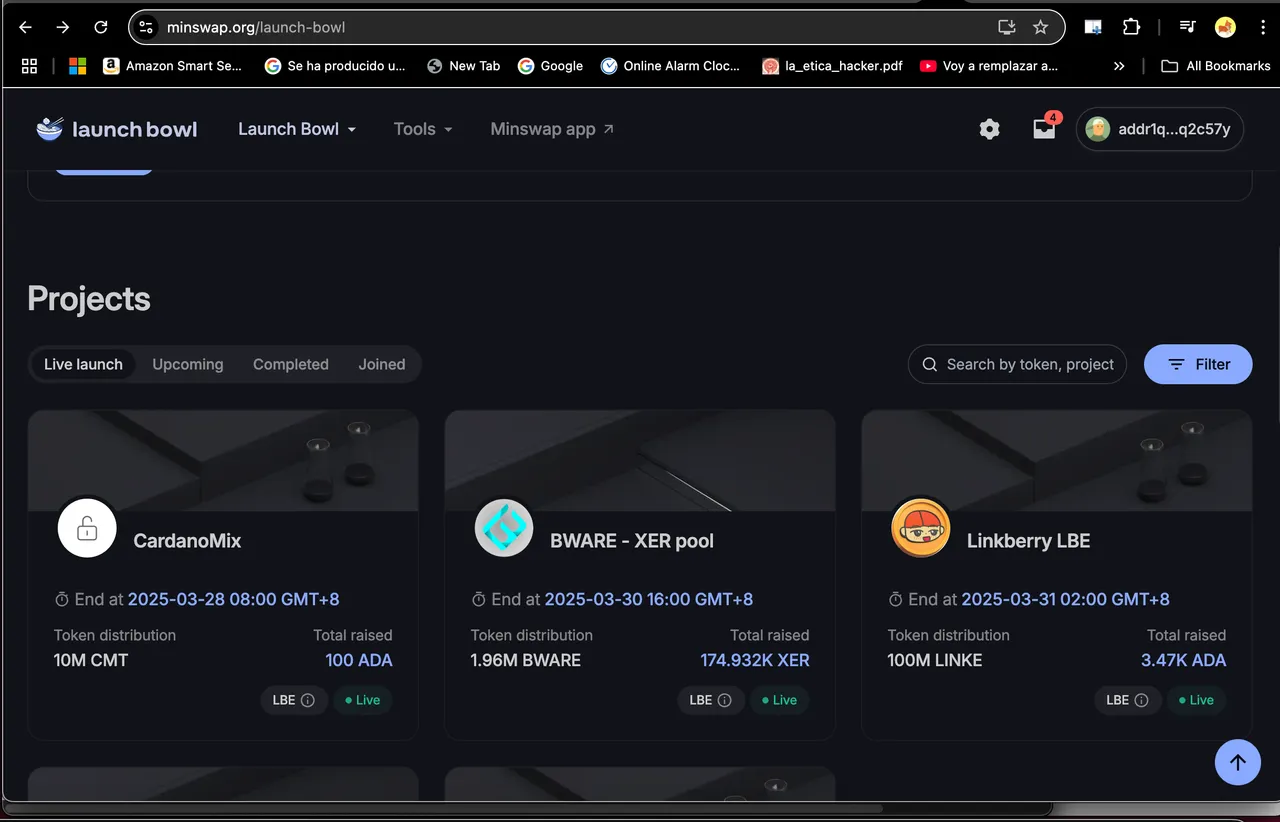Click the LBE info icon on BWARE card

point(725,700)
